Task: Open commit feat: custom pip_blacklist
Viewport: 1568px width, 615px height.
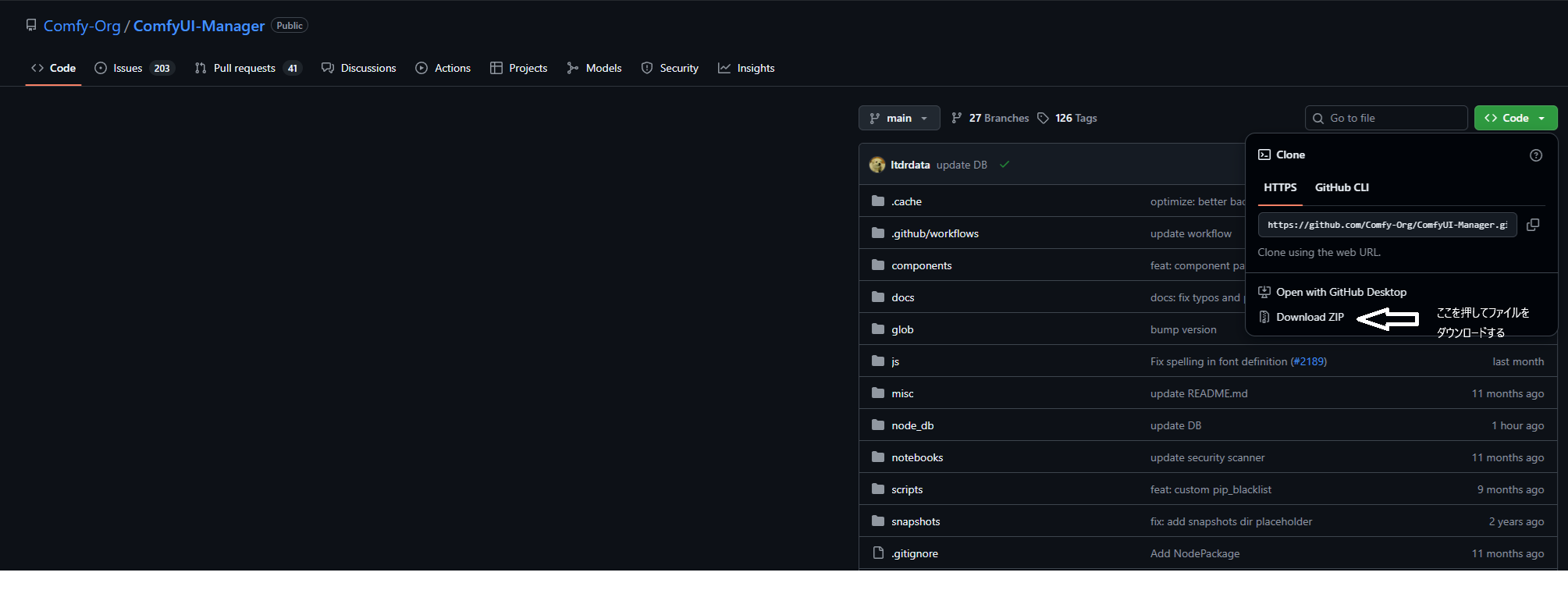Action: 1211,489
